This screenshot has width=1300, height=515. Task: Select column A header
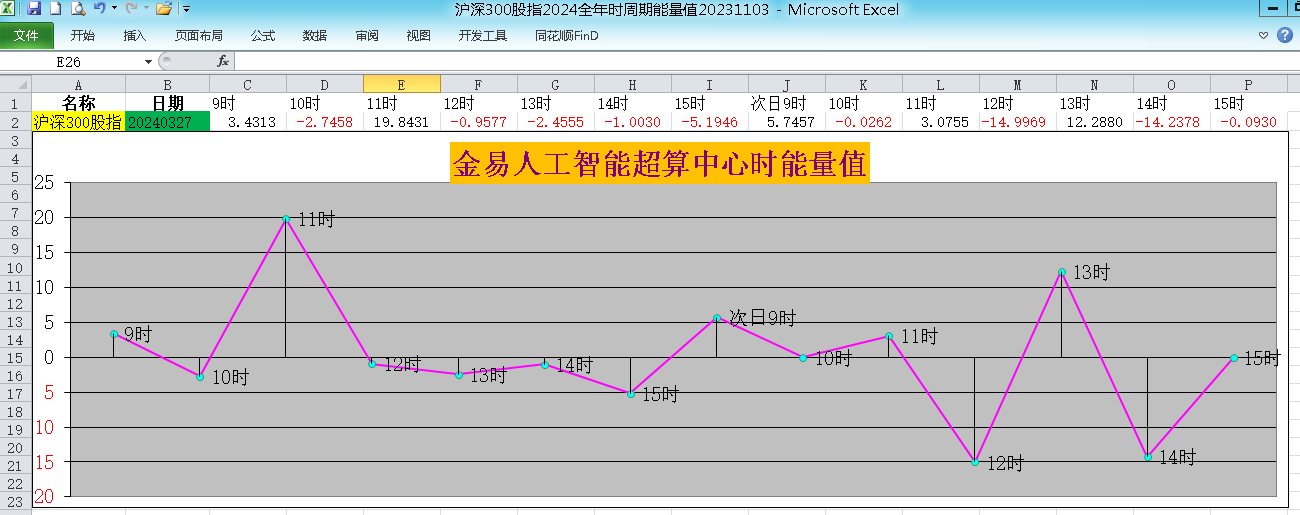(x=79, y=85)
